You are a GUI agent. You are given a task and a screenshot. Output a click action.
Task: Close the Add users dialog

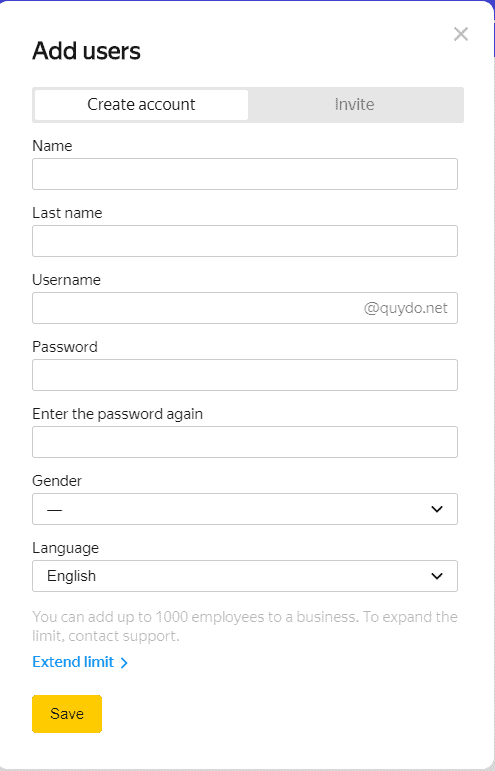[461, 34]
